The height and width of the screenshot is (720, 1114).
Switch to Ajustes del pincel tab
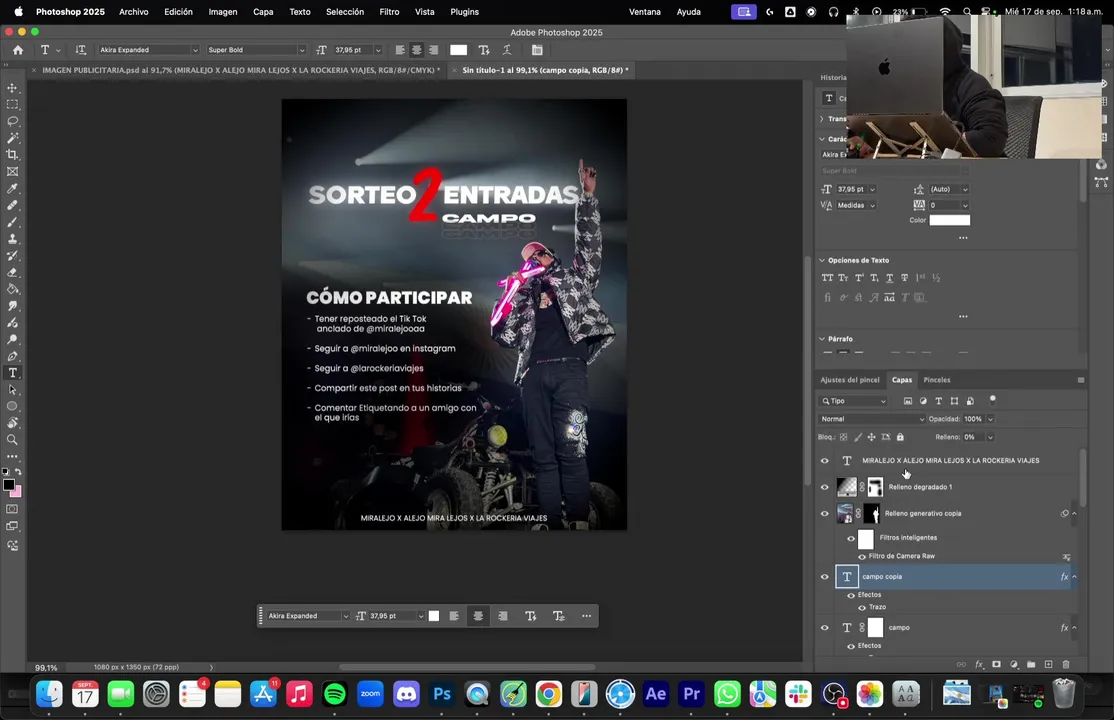(850, 380)
